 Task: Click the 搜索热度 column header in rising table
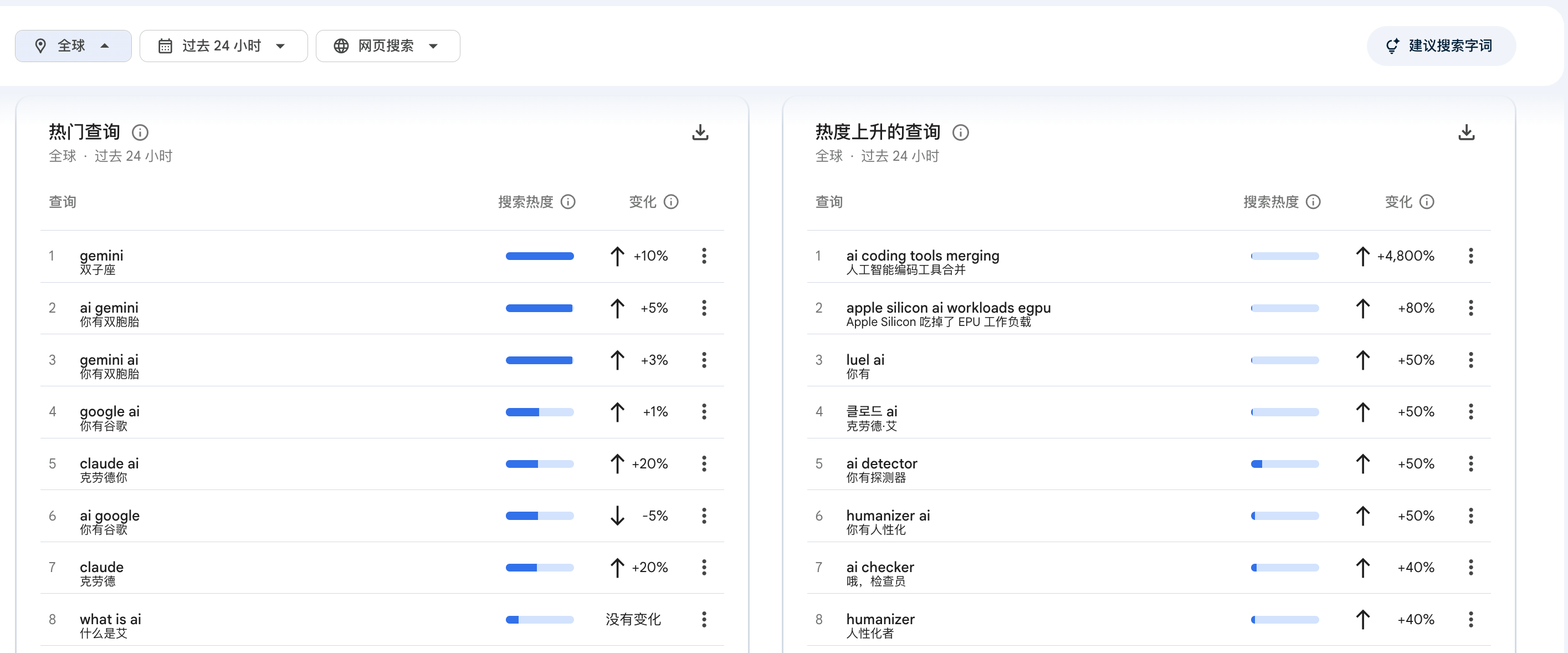pos(1271,202)
